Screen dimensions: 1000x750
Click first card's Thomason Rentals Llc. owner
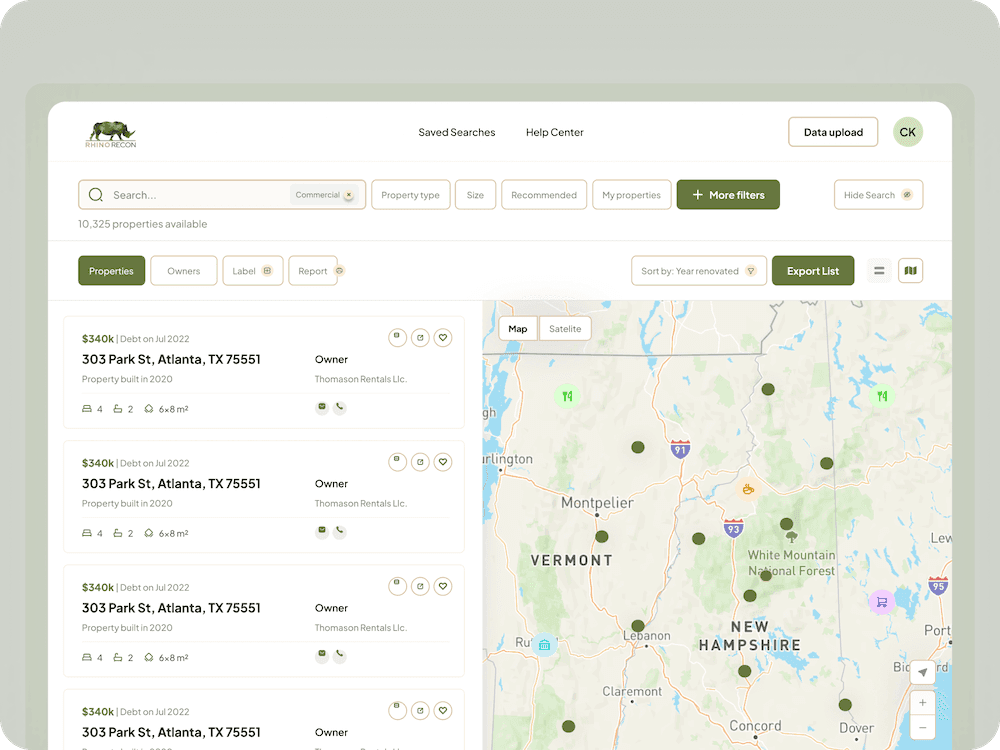[360, 379]
